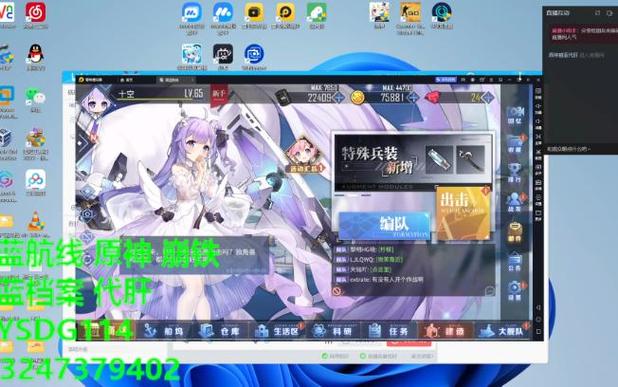Click Android back triangle in emulator sidebar
The image size is (618, 387).
click(x=538, y=307)
